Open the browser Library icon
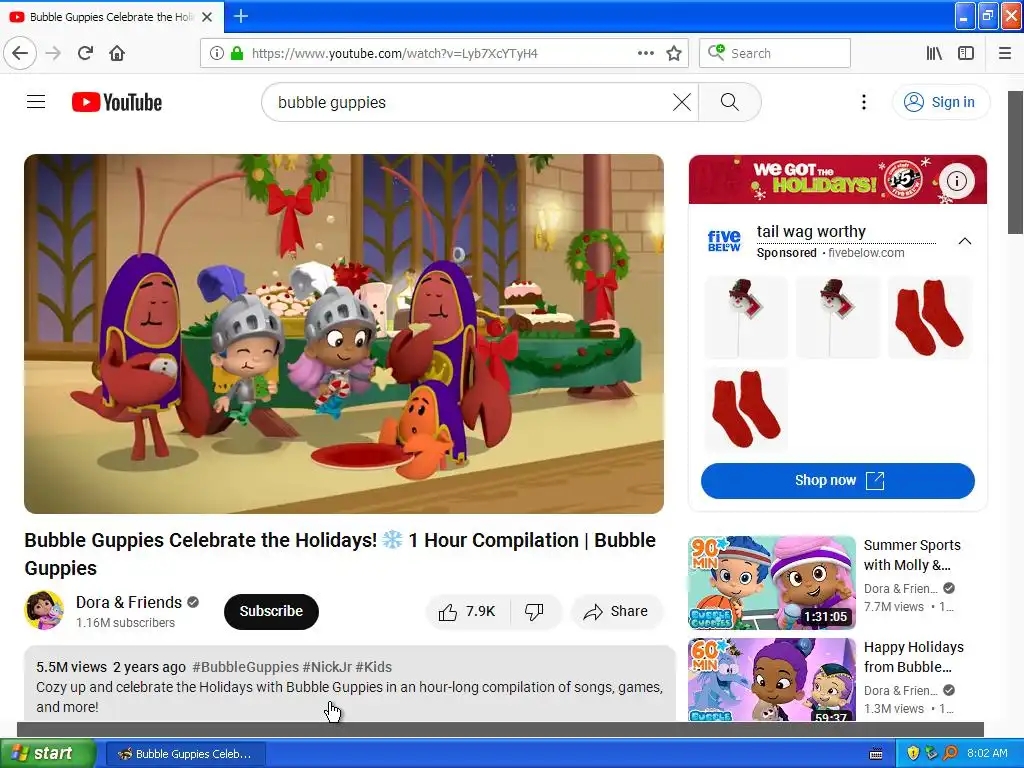This screenshot has height=768, width=1024. [x=934, y=53]
